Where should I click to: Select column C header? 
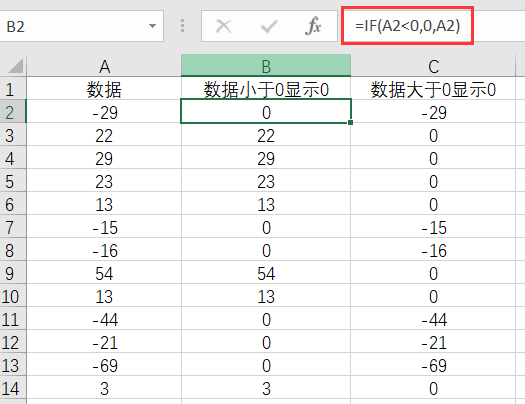point(433,66)
